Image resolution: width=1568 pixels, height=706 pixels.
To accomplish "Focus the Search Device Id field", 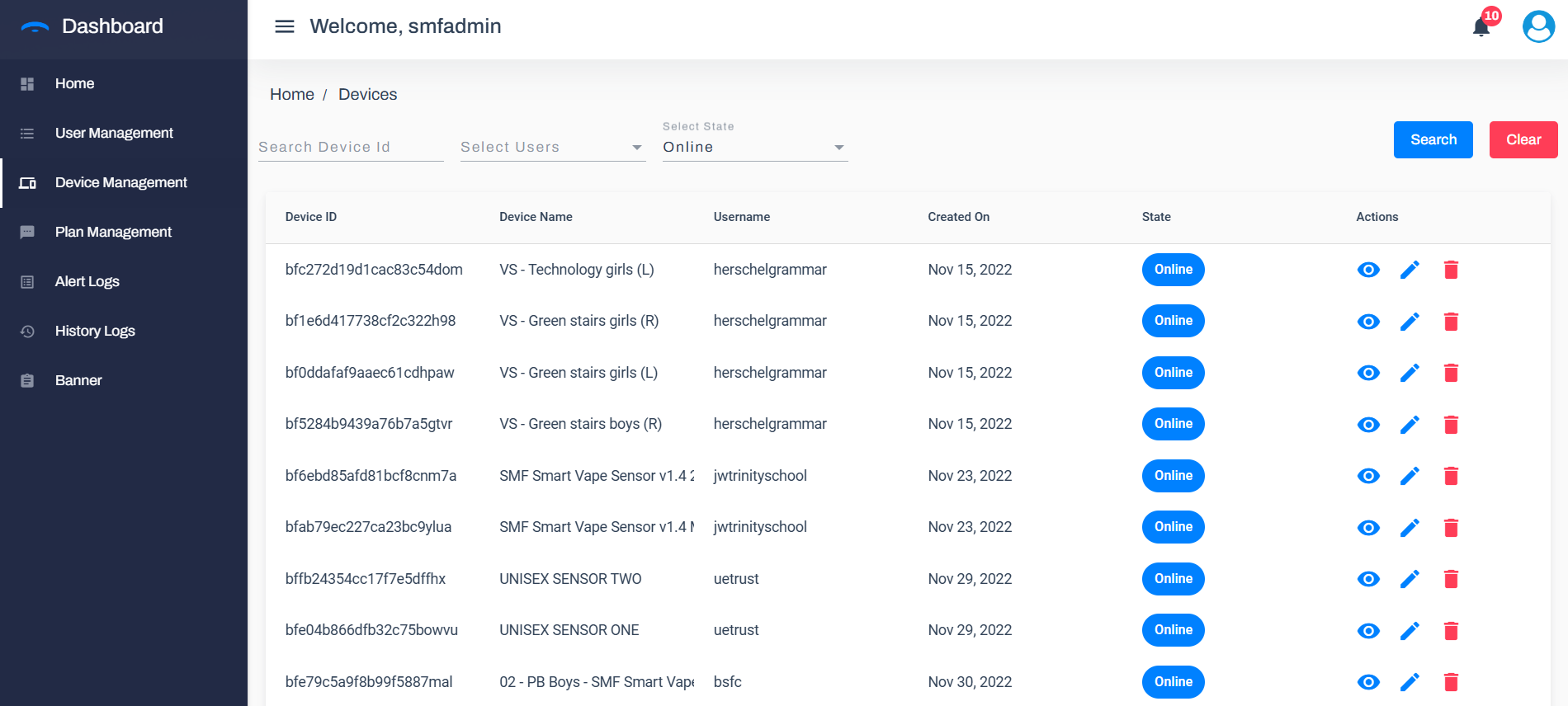I will pos(350,147).
